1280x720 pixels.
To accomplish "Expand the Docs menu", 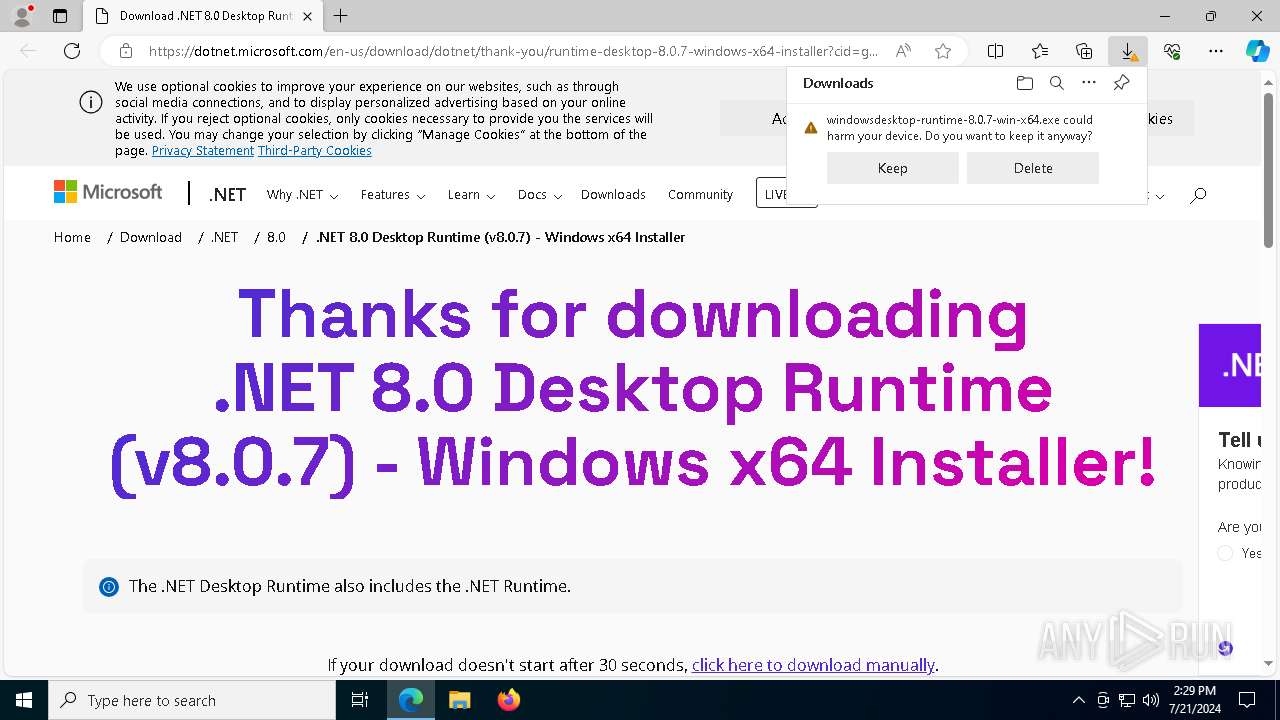I will pyautogui.click(x=540, y=195).
